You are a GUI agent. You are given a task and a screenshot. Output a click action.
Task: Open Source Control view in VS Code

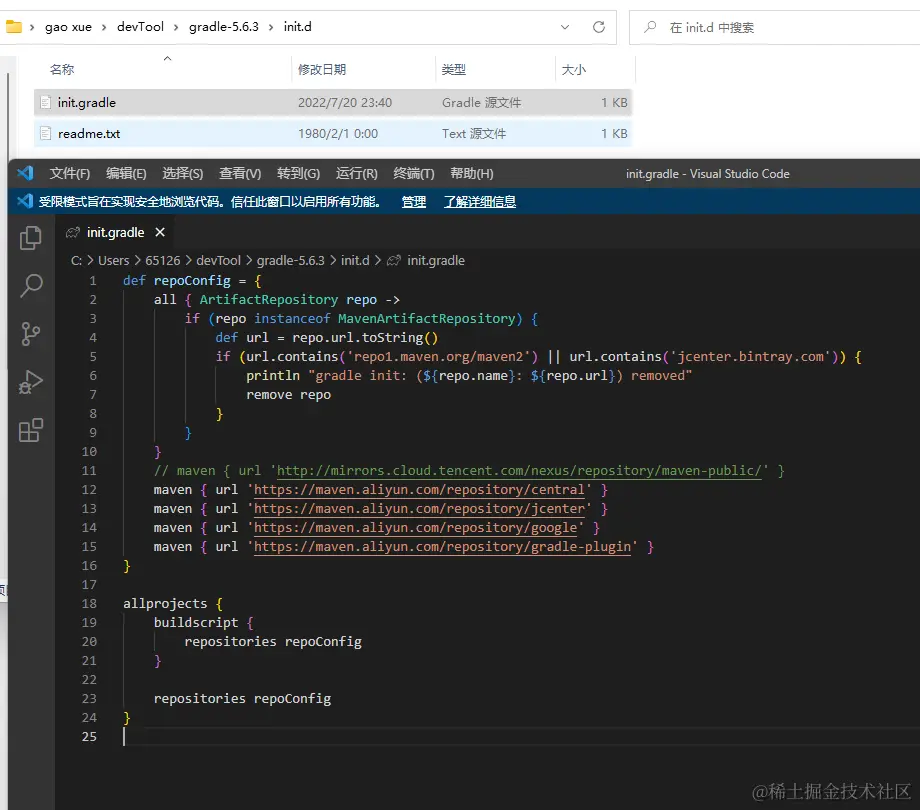[x=31, y=334]
